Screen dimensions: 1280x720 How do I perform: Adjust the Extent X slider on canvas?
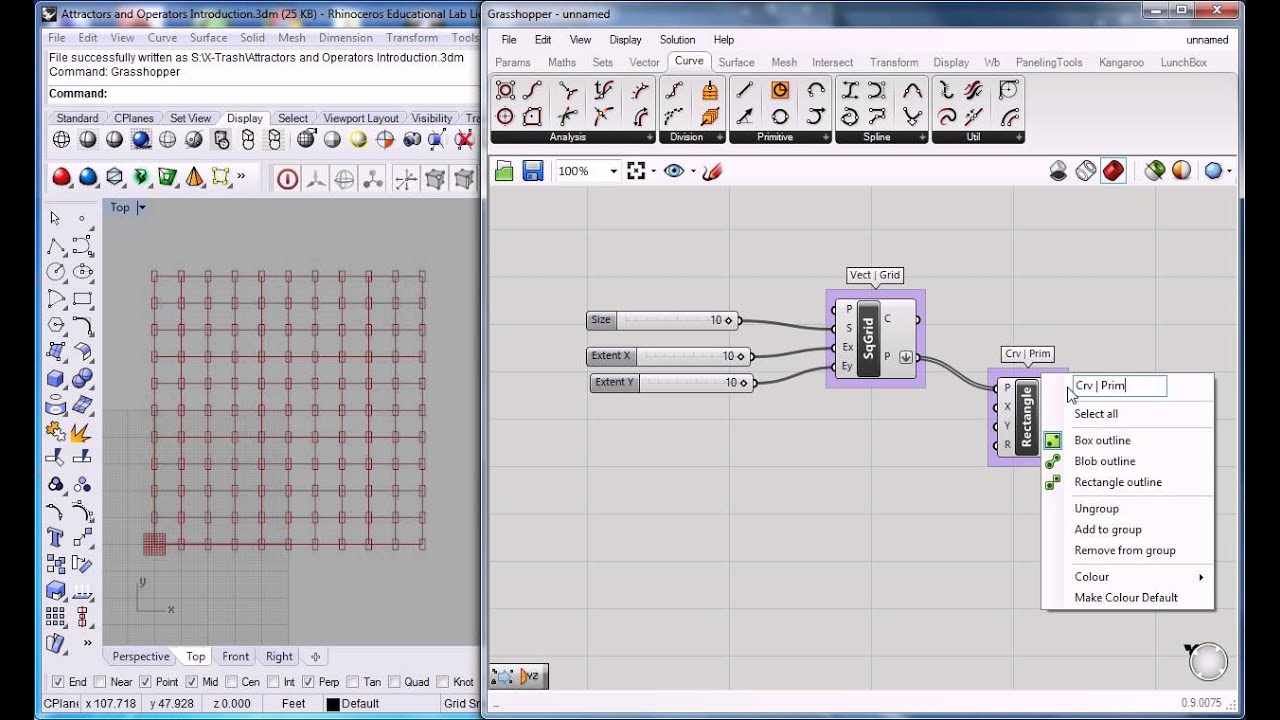point(670,356)
